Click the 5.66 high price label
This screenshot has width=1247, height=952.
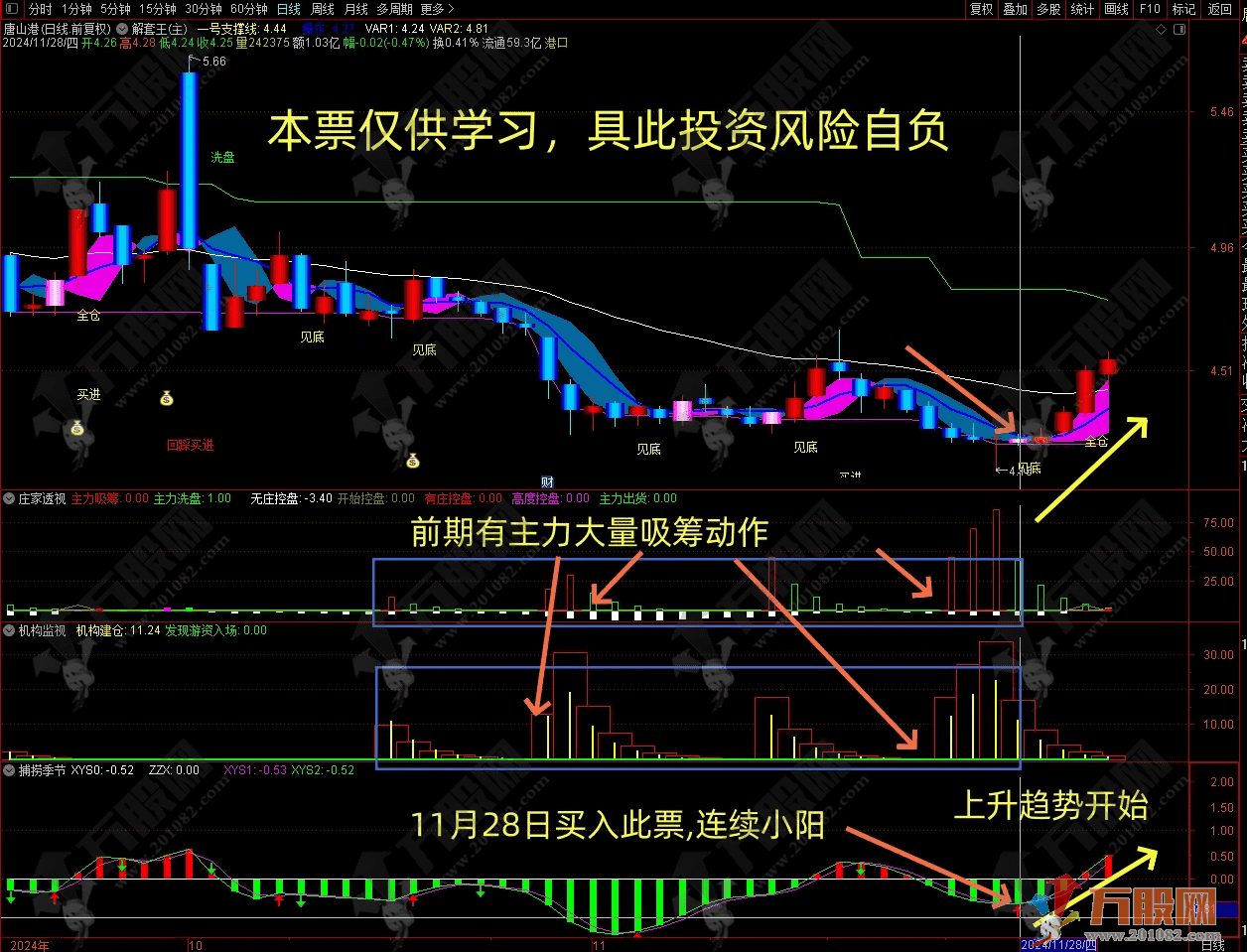(213, 62)
